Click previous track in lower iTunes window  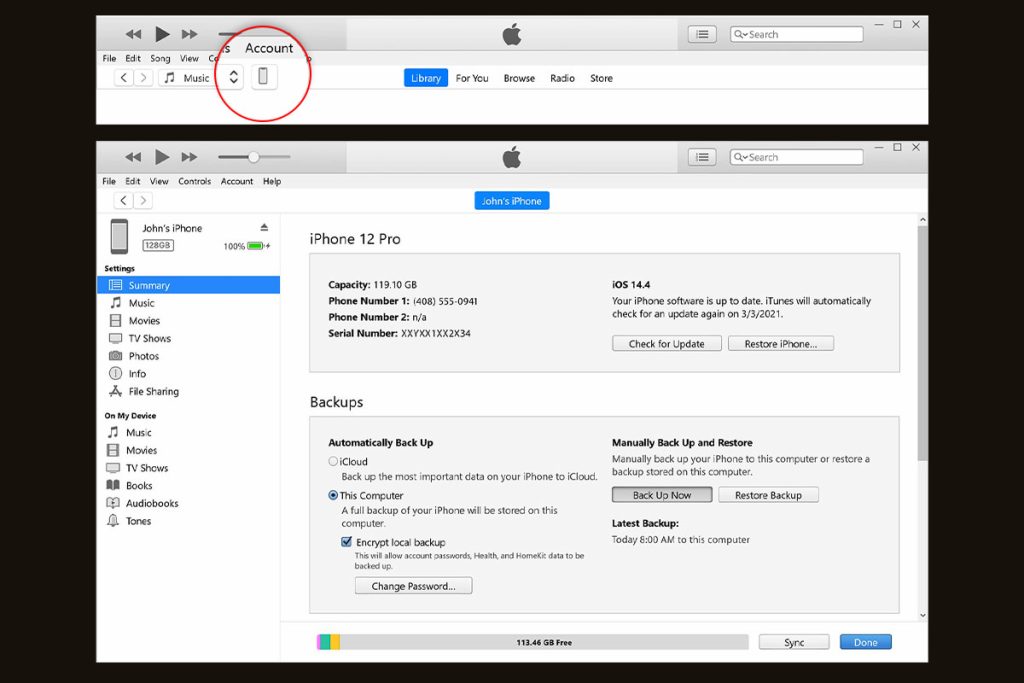point(133,157)
